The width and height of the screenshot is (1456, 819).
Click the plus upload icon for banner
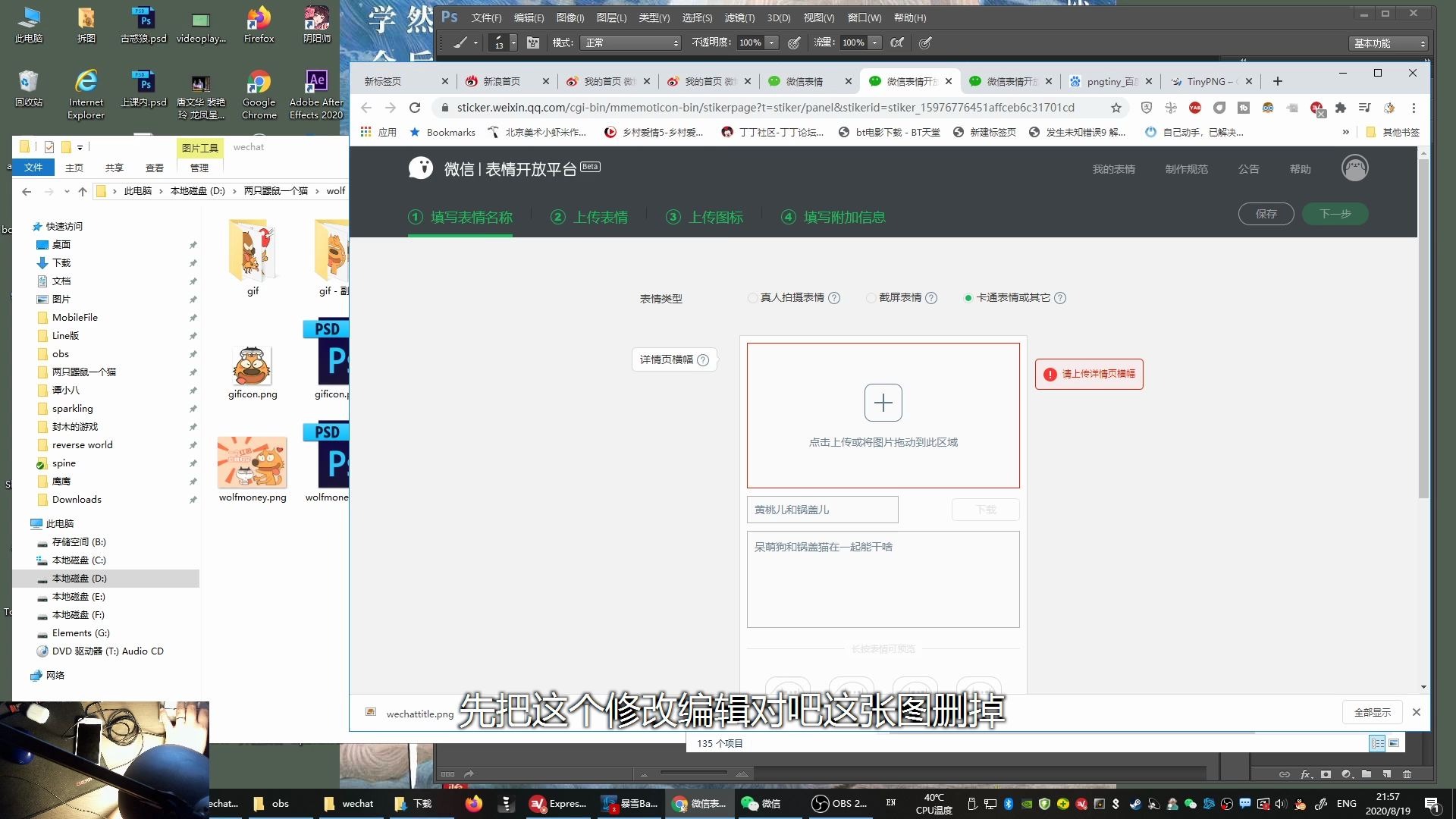[883, 403]
